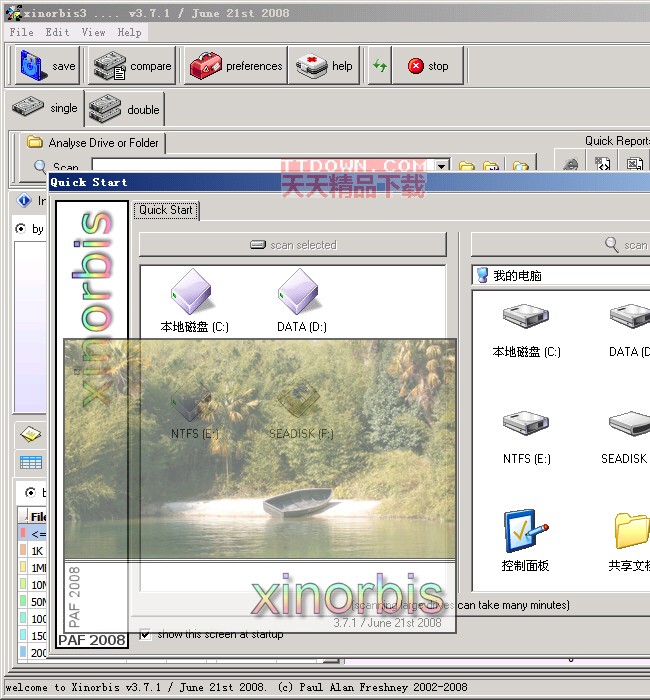Click the 200 row in size list
The height and width of the screenshot is (700, 650).
pyautogui.click(x=33, y=652)
